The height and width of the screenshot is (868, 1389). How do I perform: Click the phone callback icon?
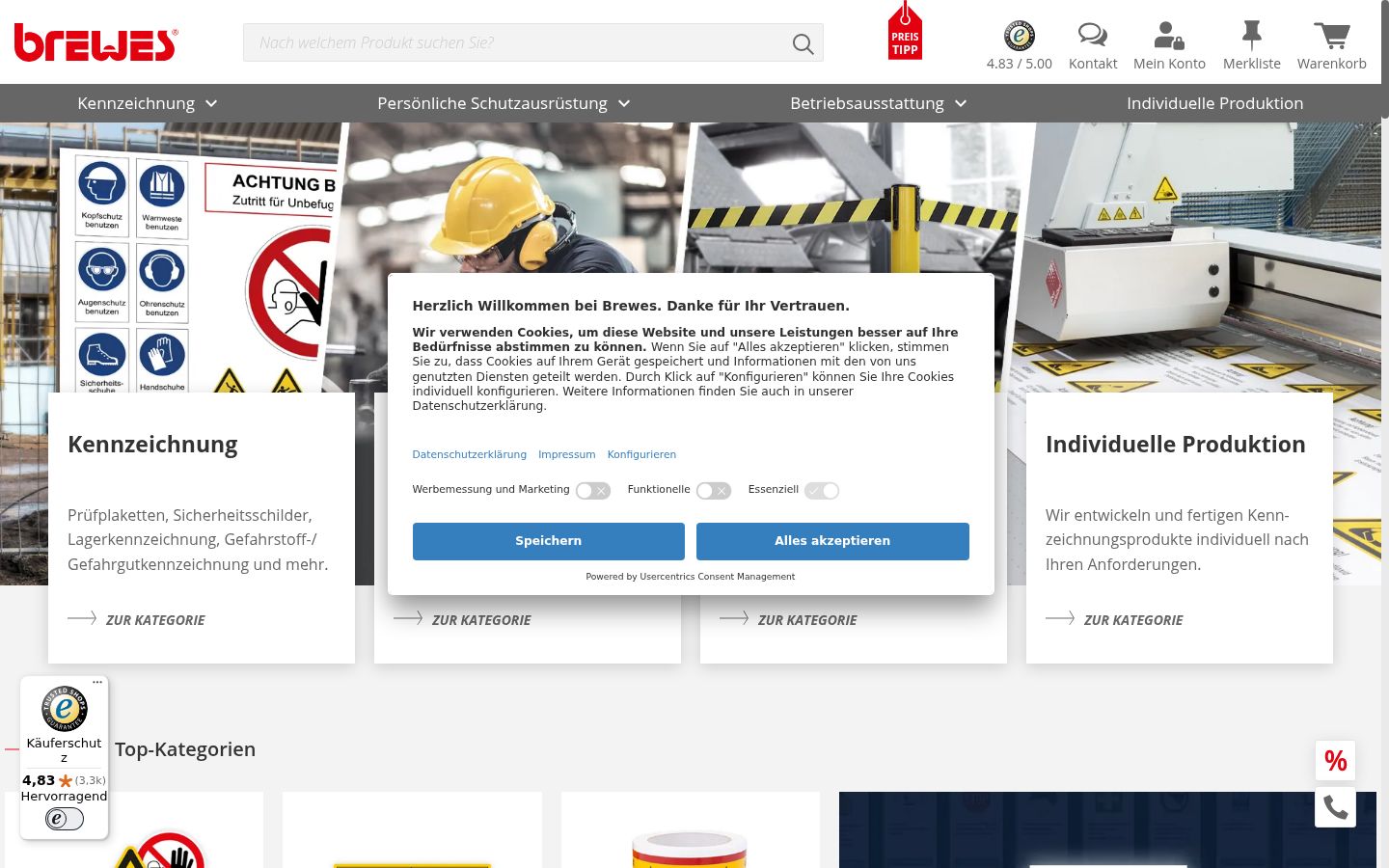pyautogui.click(x=1336, y=807)
